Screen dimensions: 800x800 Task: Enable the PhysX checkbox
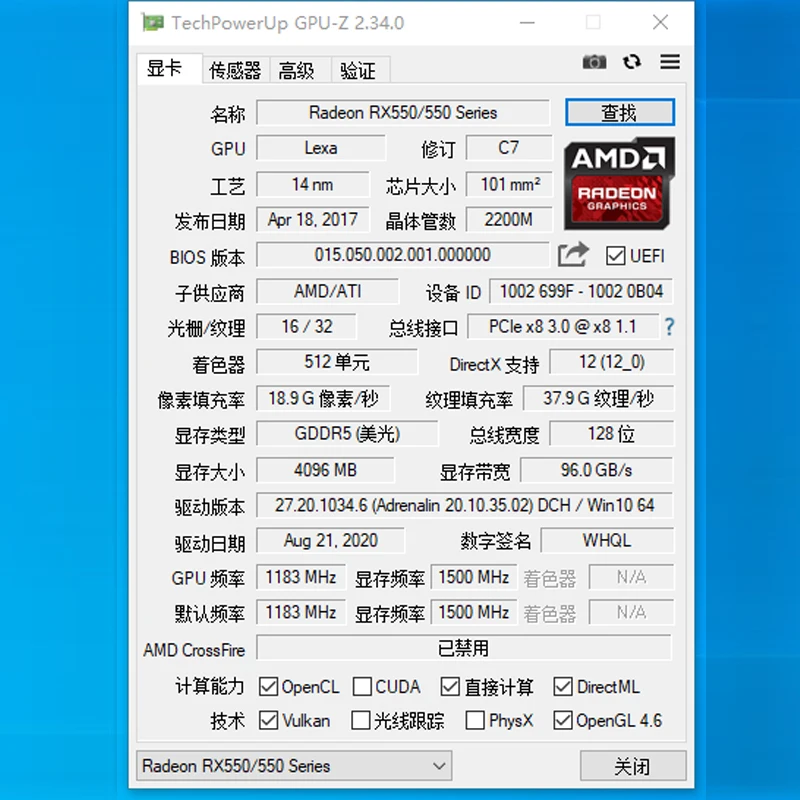tap(475, 720)
